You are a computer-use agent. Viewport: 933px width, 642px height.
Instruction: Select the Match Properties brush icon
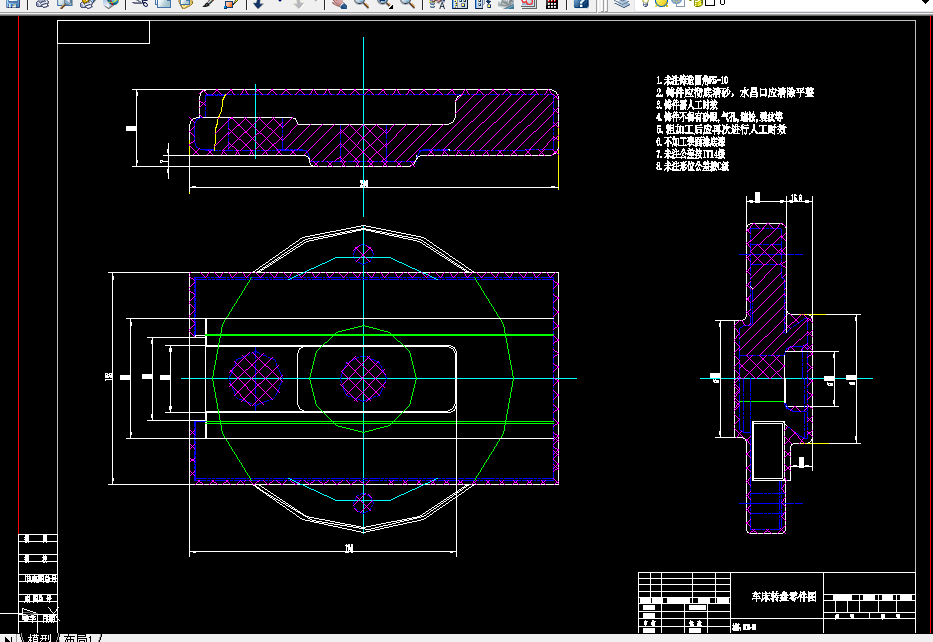(x=208, y=4)
